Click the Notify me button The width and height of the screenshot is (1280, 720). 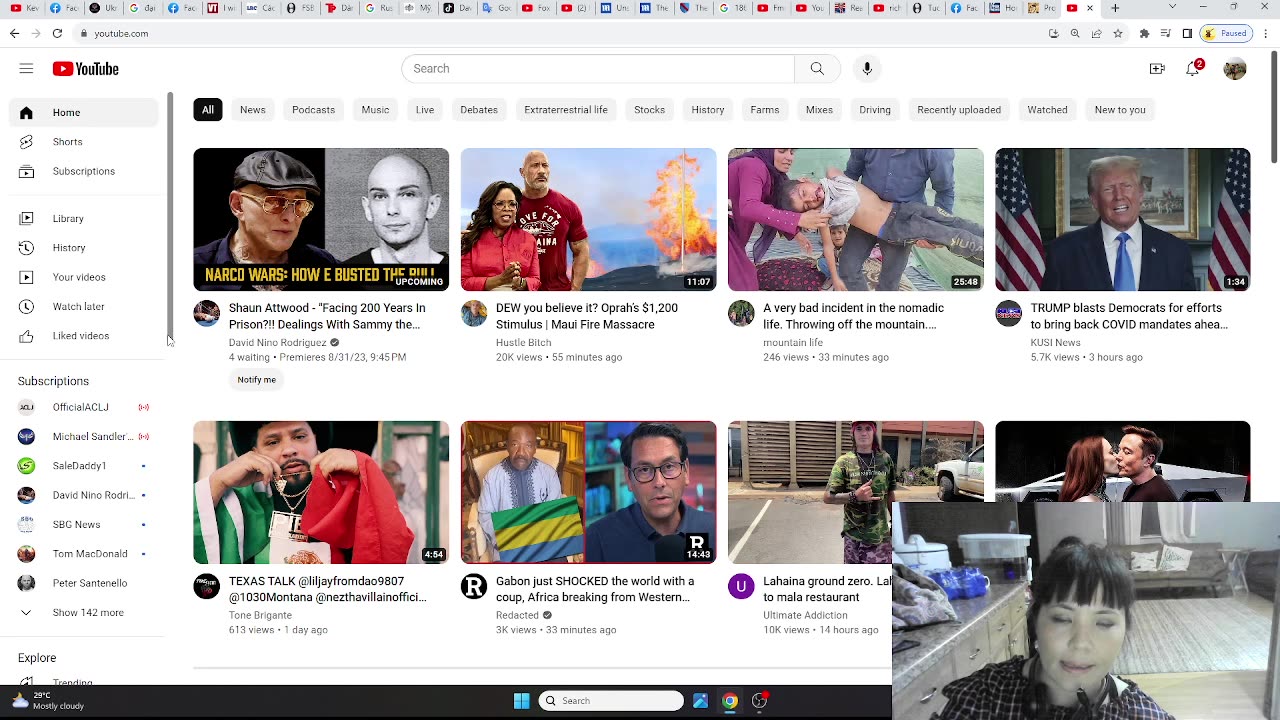pyautogui.click(x=256, y=380)
